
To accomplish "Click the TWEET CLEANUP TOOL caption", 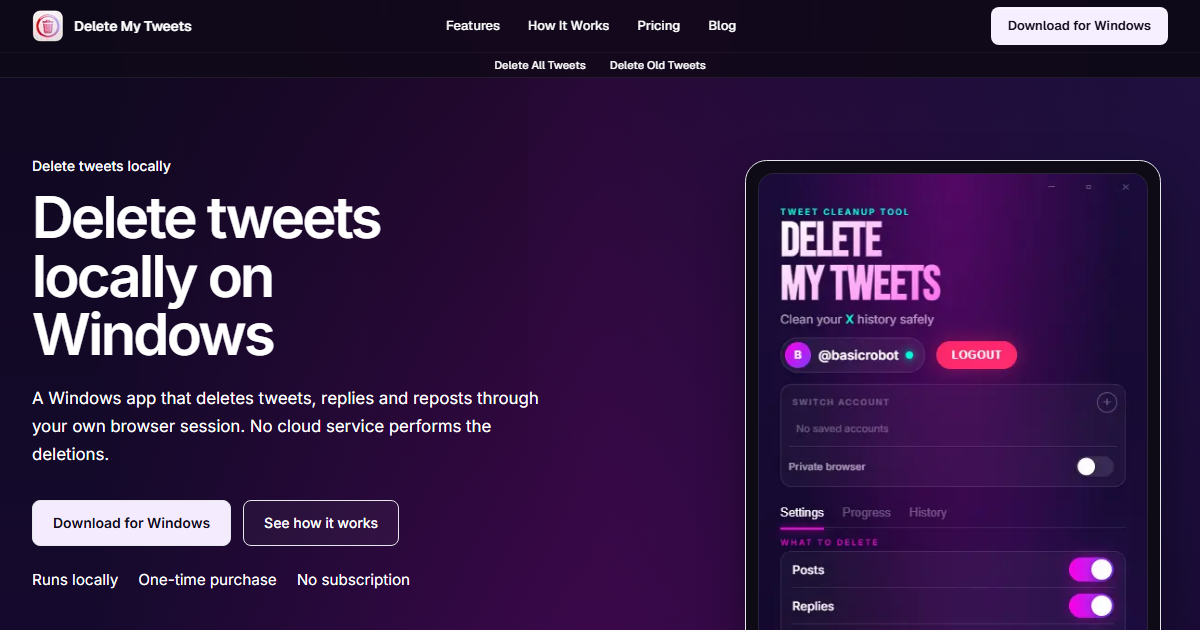I will coord(845,212).
